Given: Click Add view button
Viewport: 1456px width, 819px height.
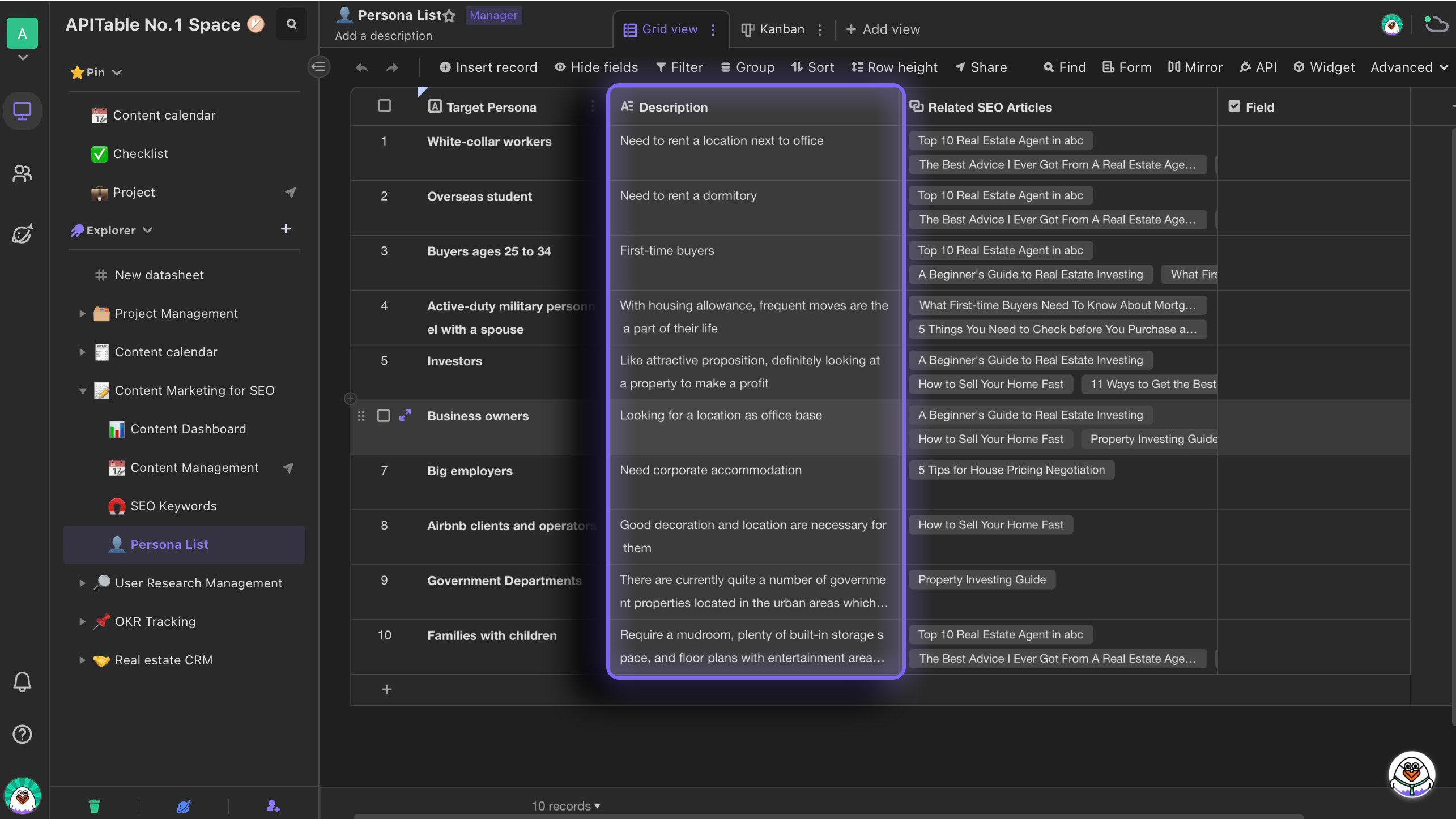Looking at the screenshot, I should click(x=882, y=29).
